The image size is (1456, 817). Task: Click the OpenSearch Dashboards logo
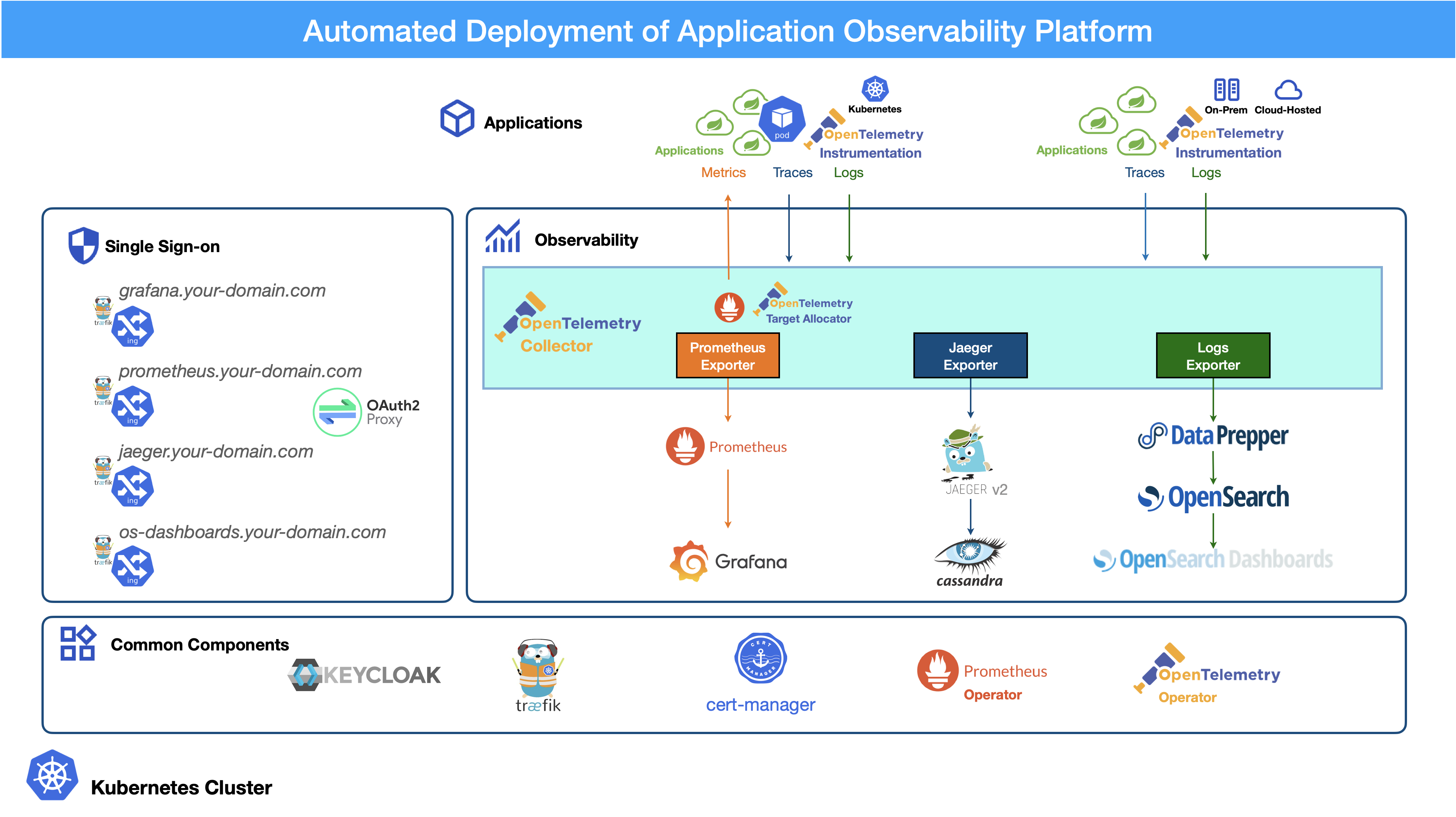[x=1213, y=560]
